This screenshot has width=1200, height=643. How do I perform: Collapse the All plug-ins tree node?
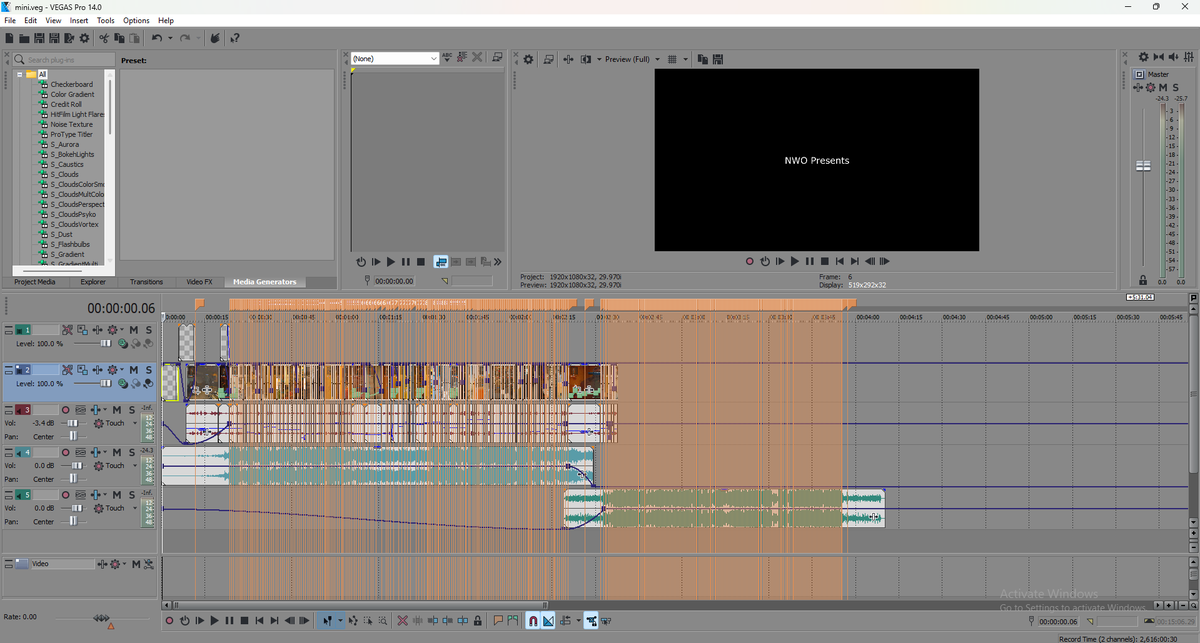[x=19, y=75]
